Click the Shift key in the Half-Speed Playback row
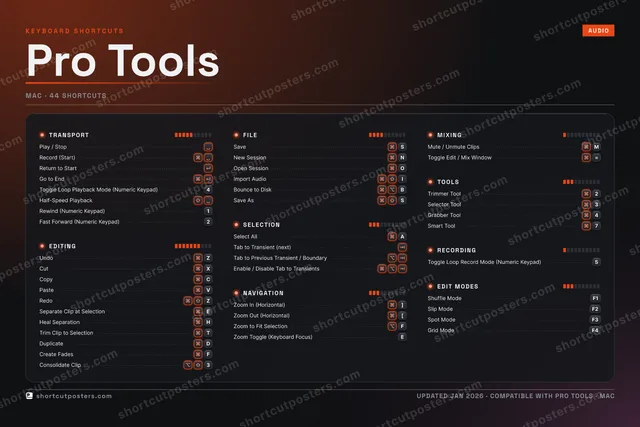Image resolution: width=640 pixels, height=427 pixels. pyautogui.click(x=198, y=200)
